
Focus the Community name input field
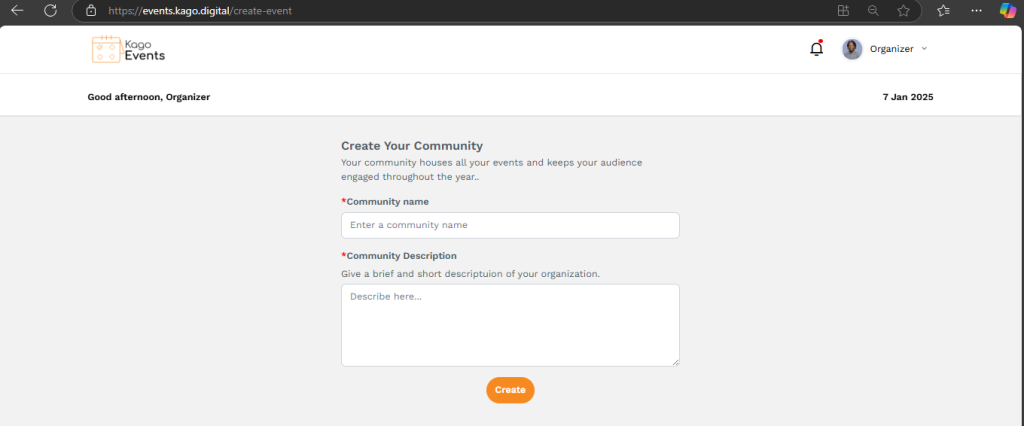pyautogui.click(x=510, y=225)
